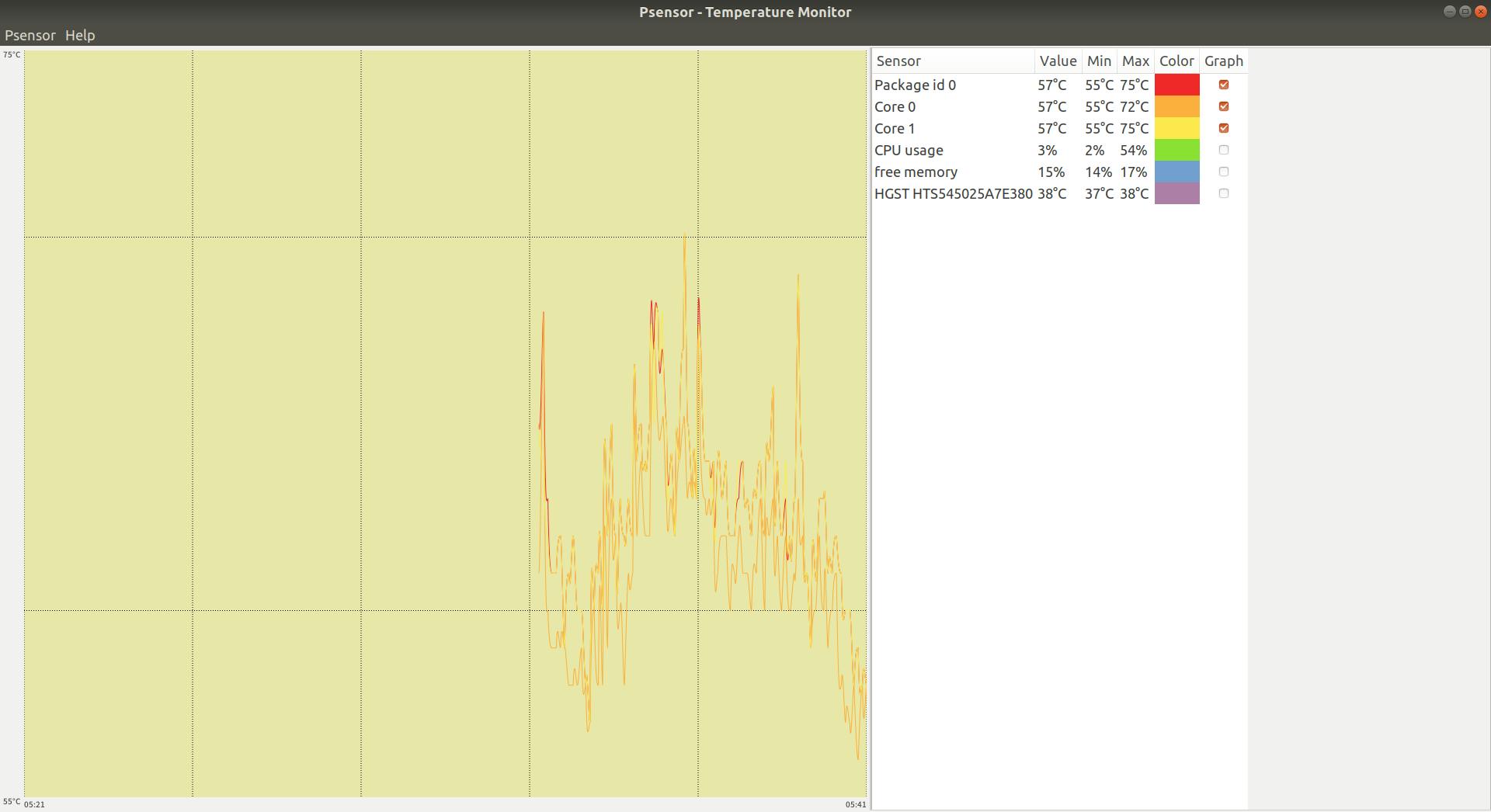Select the Package id 0 sensor row
This screenshot has height=812, width=1491.
tap(1060, 85)
